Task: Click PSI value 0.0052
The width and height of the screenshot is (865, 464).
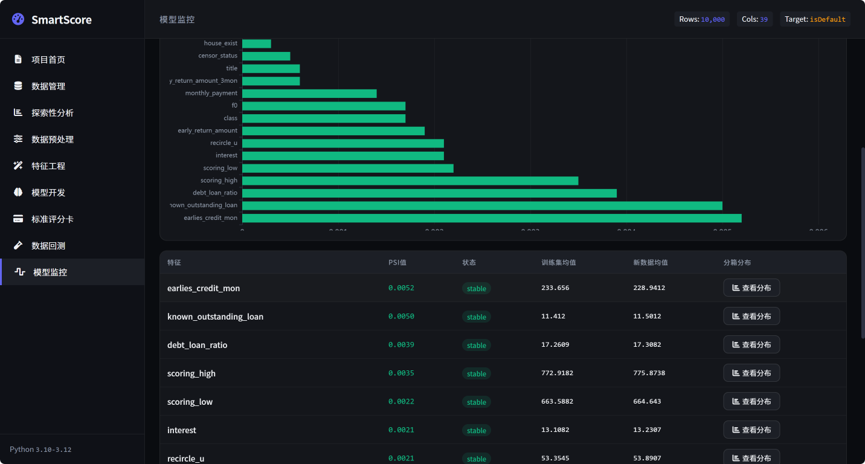Action: click(x=401, y=288)
